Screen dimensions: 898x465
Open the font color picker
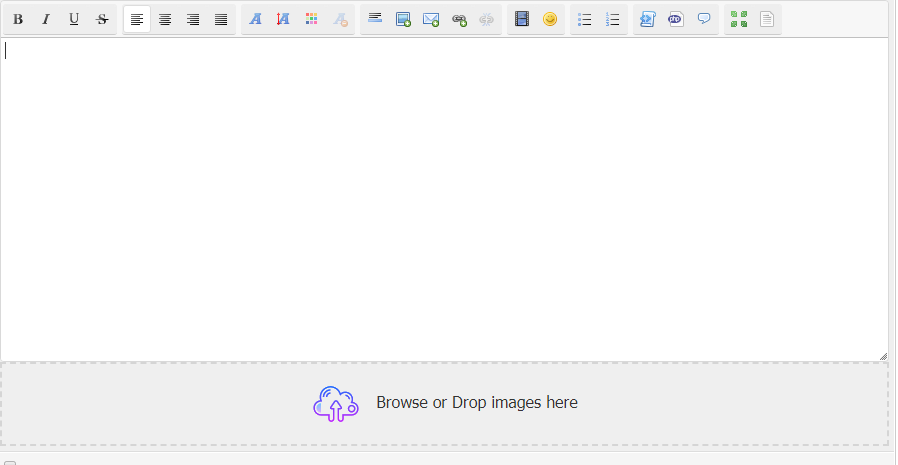tap(311, 19)
